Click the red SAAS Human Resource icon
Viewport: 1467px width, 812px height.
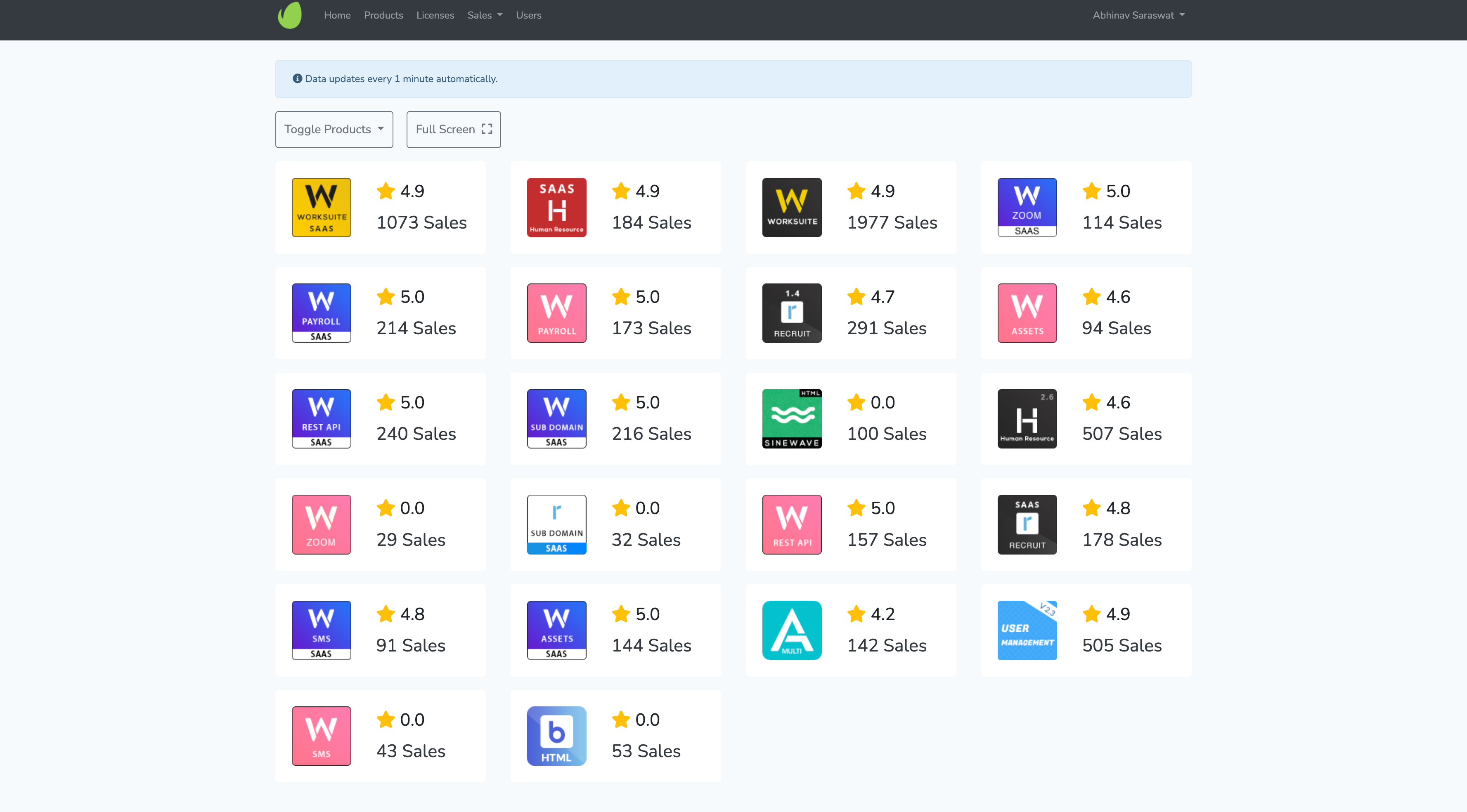[x=556, y=207]
